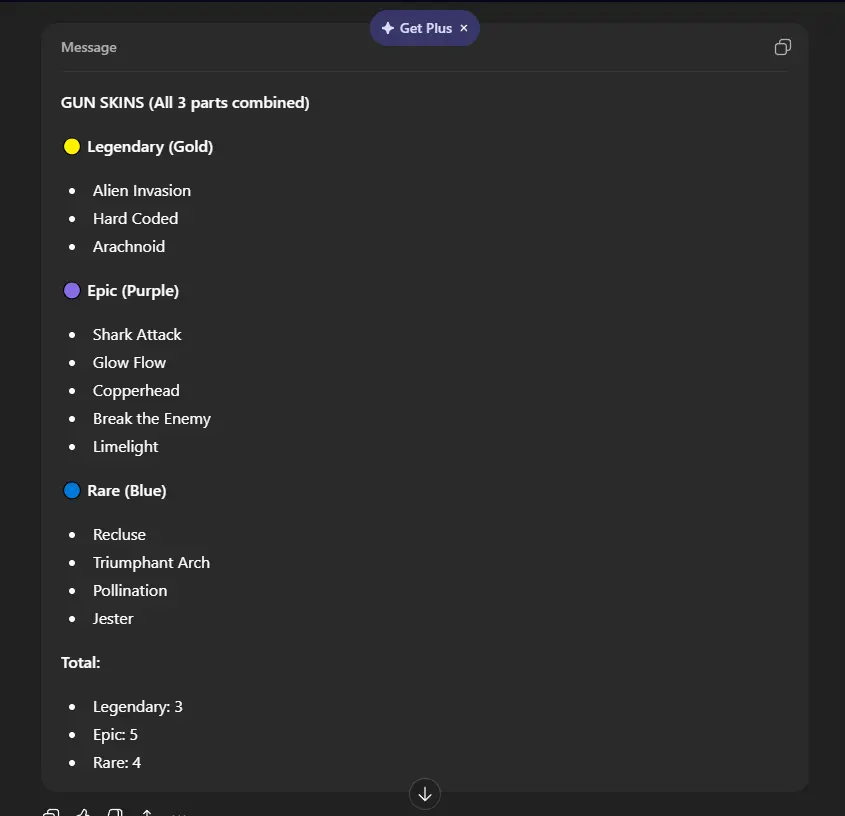Click the Jester list entry

click(x=113, y=619)
